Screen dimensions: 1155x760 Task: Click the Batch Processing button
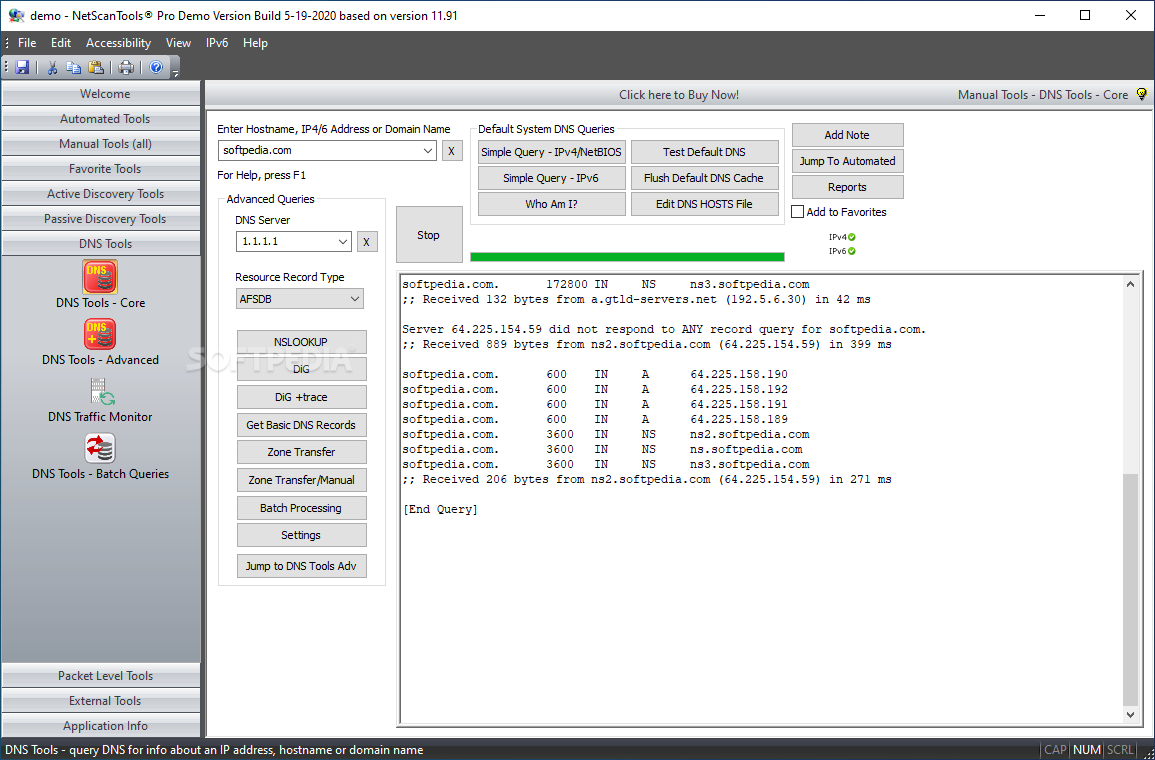pyautogui.click(x=301, y=508)
